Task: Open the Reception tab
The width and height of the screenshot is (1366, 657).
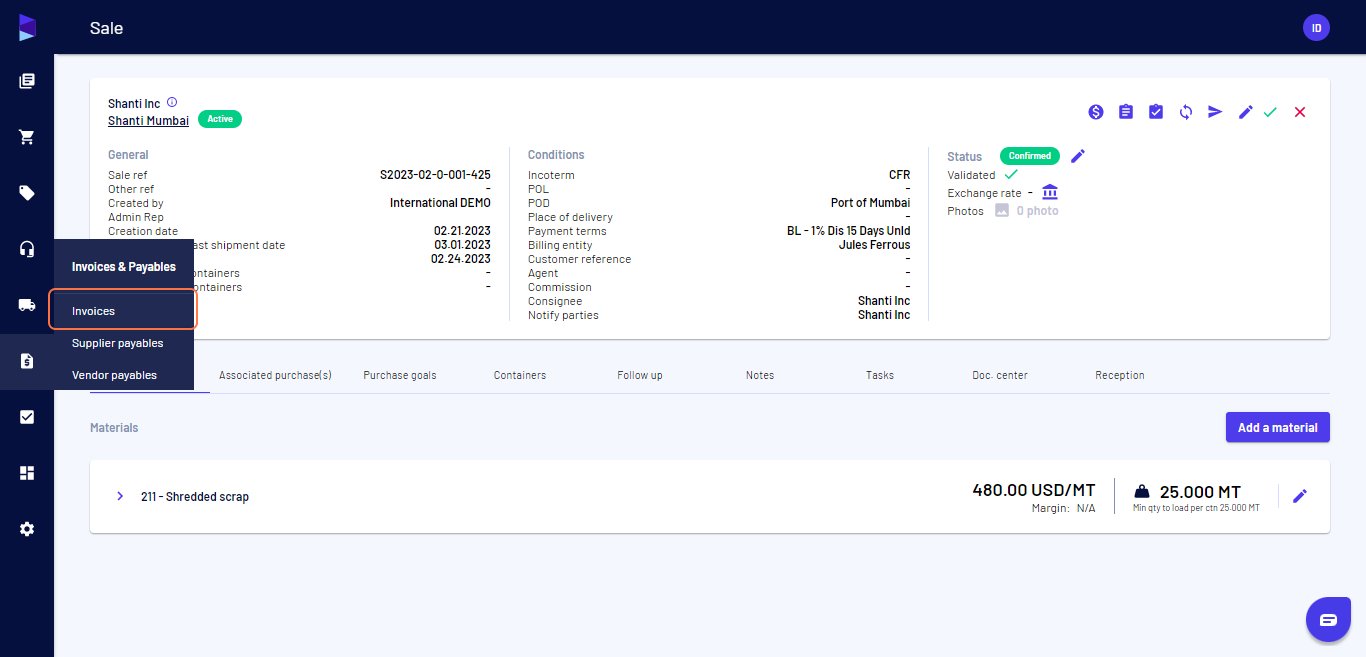Action: [1120, 375]
